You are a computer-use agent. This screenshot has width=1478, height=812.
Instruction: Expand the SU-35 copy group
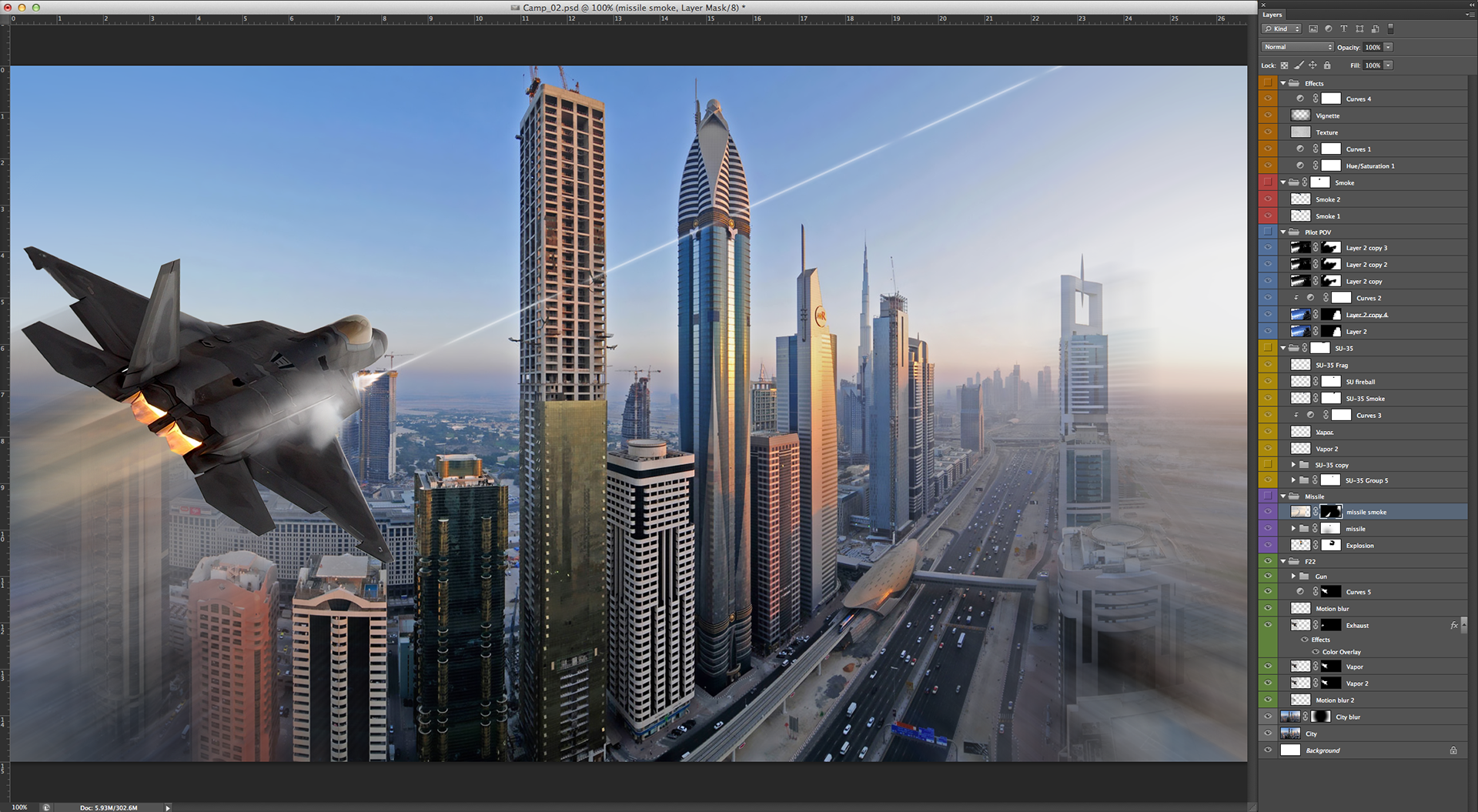[1293, 465]
